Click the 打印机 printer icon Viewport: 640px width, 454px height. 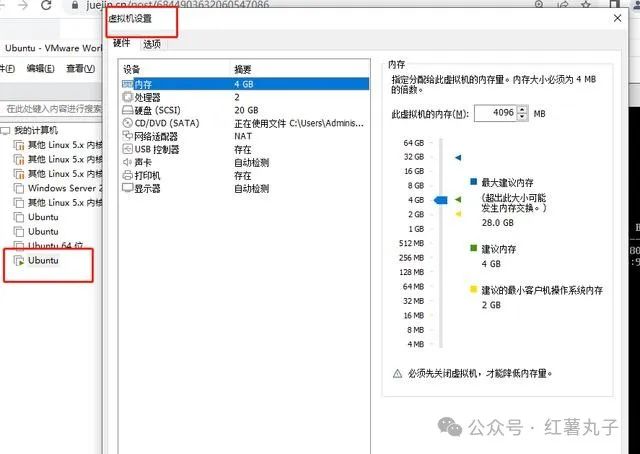pyautogui.click(x=127, y=175)
